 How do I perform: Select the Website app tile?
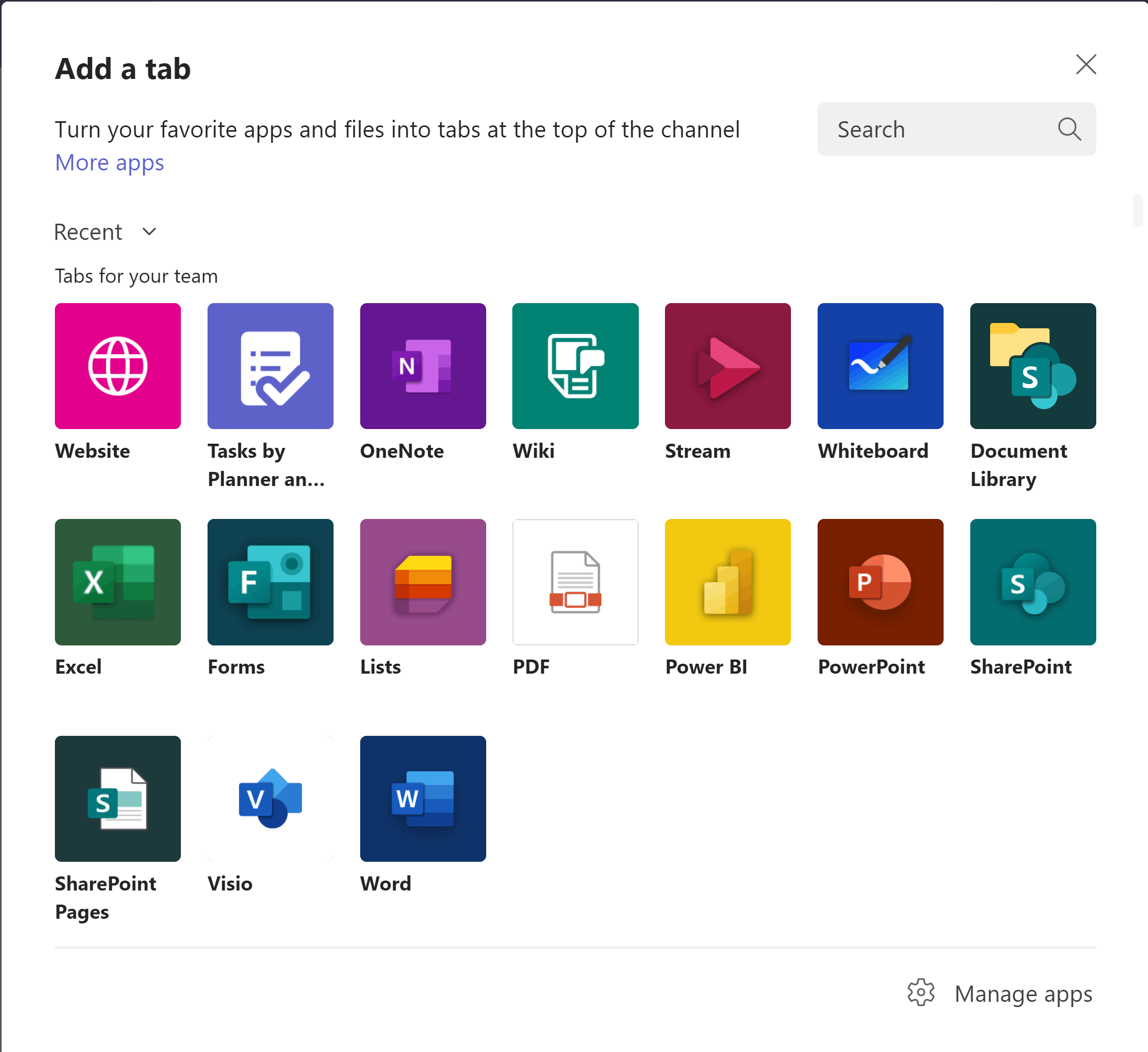pyautogui.click(x=118, y=366)
